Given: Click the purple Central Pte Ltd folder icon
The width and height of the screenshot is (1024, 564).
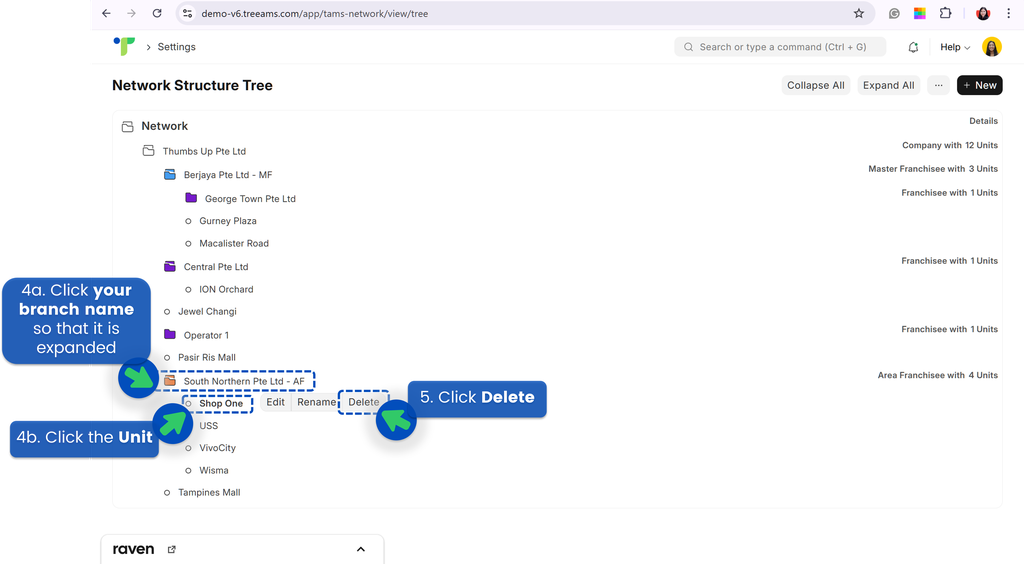Looking at the screenshot, I should coord(170,266).
